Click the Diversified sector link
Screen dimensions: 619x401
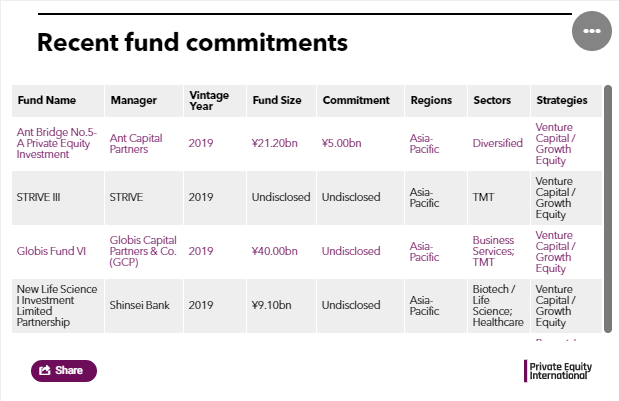[497, 143]
